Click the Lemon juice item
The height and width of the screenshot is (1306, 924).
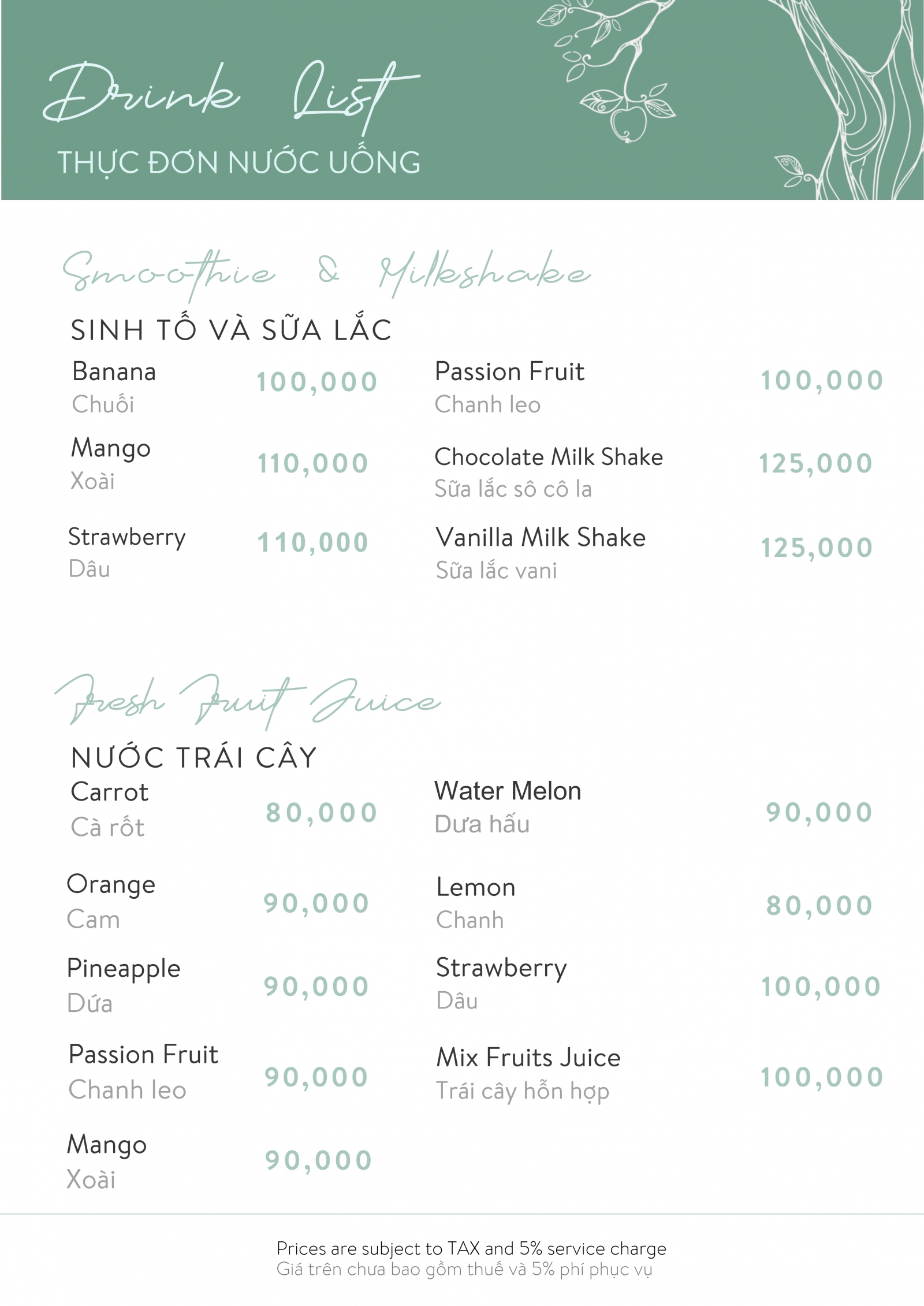point(476,888)
